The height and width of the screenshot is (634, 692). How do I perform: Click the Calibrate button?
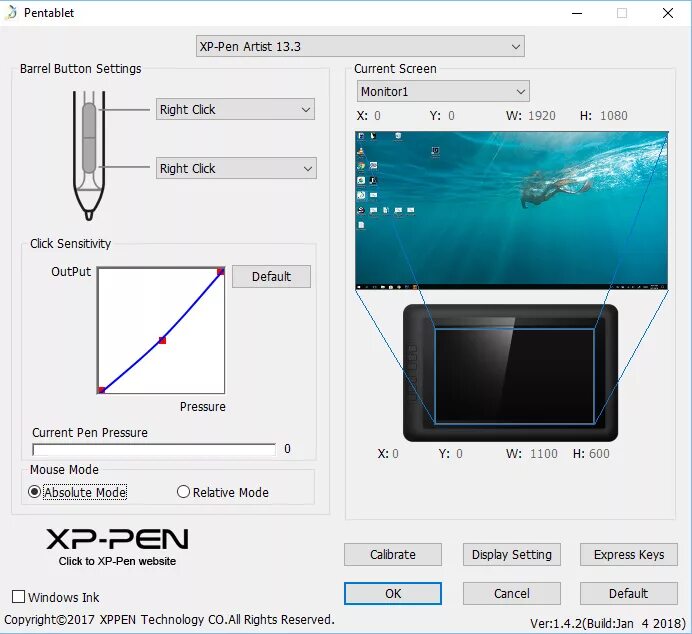tap(393, 555)
